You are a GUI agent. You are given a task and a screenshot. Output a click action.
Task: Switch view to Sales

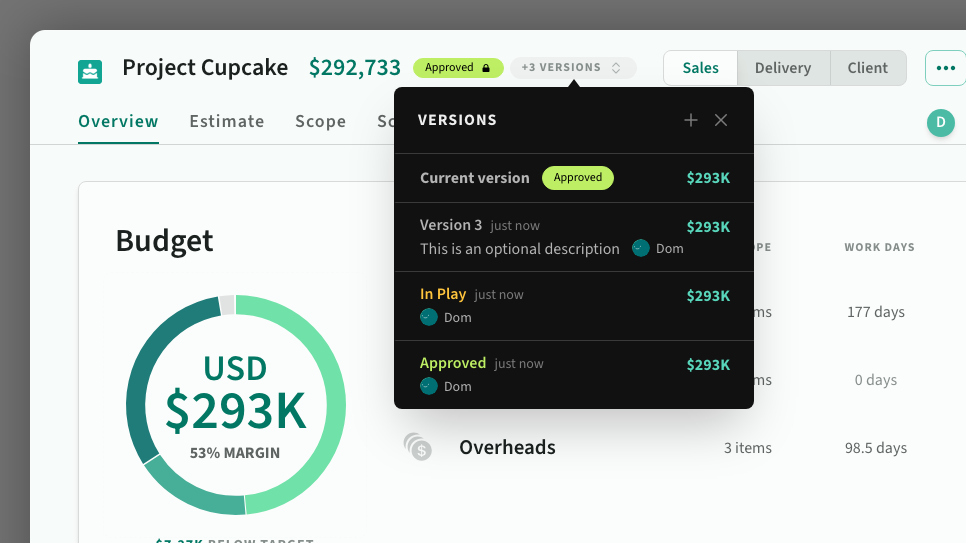click(700, 68)
